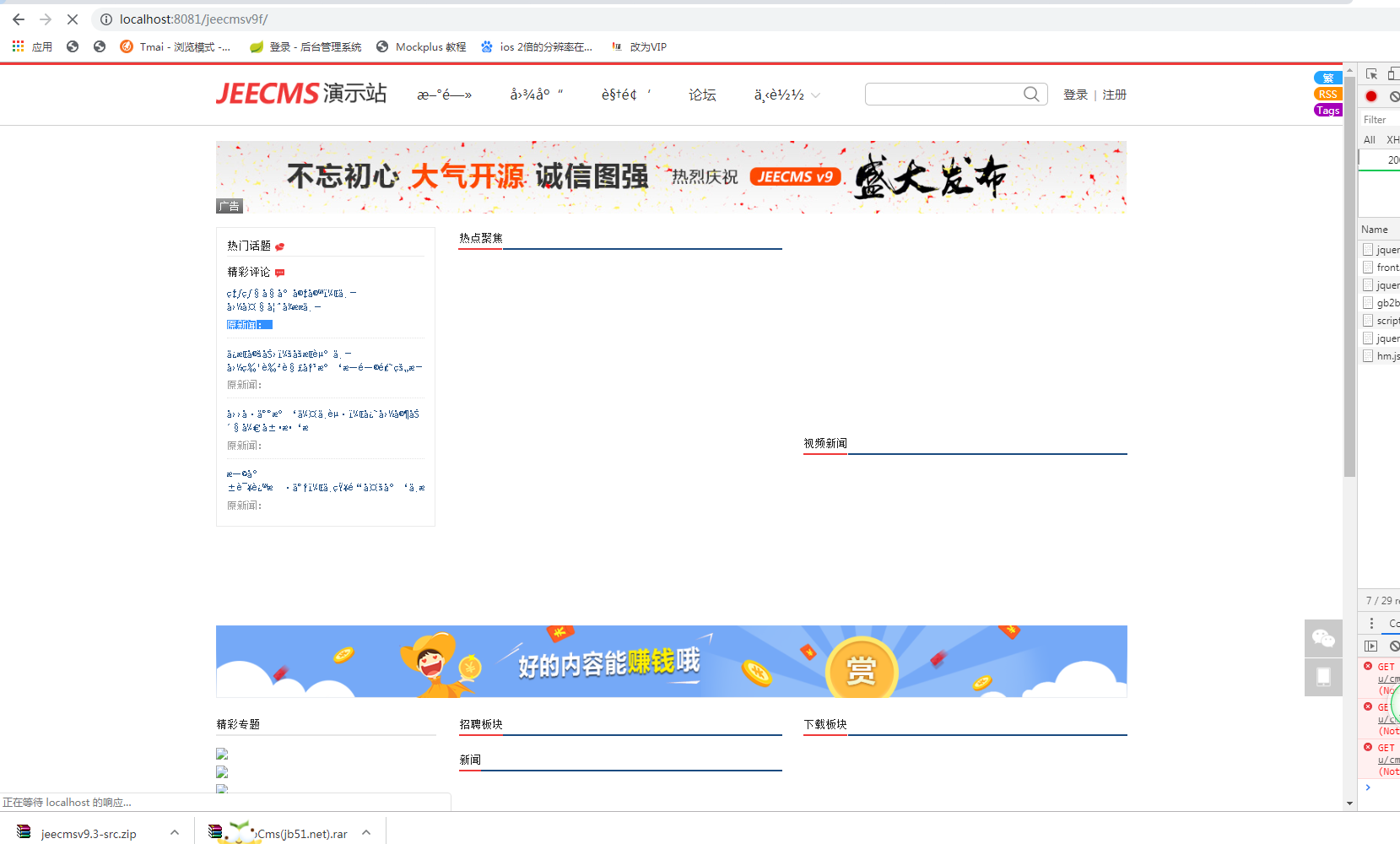The width and height of the screenshot is (1400, 844).
Task: Expand options for jeecmsv9.3-src.zip download
Action: pyautogui.click(x=175, y=833)
